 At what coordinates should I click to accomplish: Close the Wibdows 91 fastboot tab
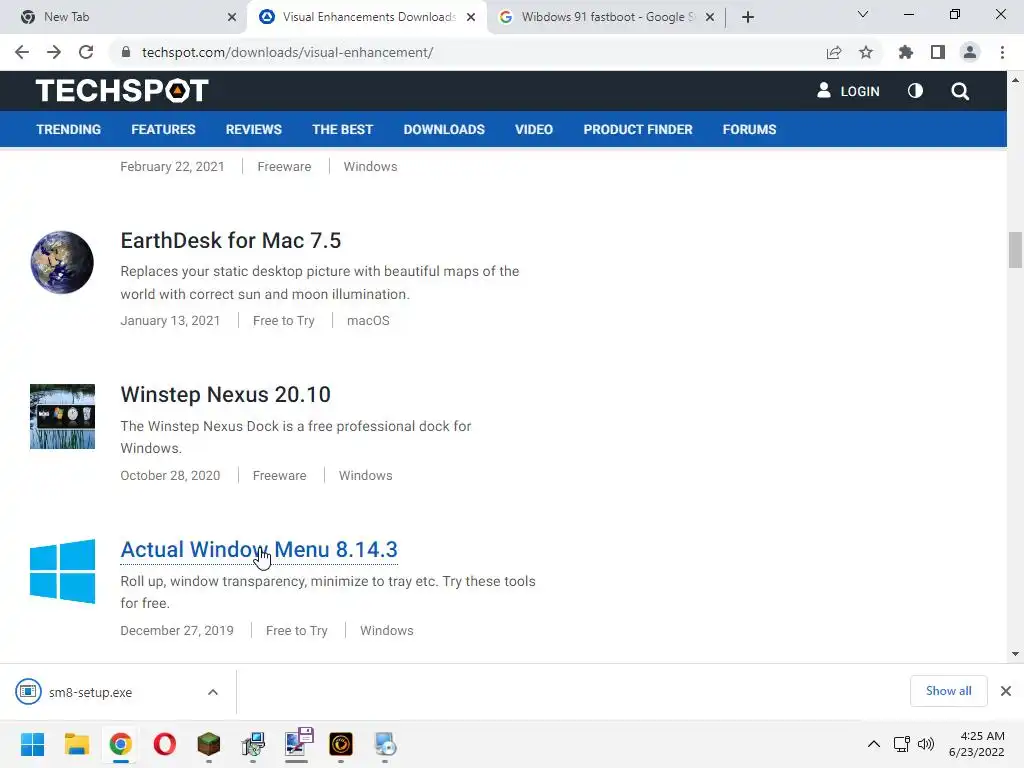click(710, 17)
